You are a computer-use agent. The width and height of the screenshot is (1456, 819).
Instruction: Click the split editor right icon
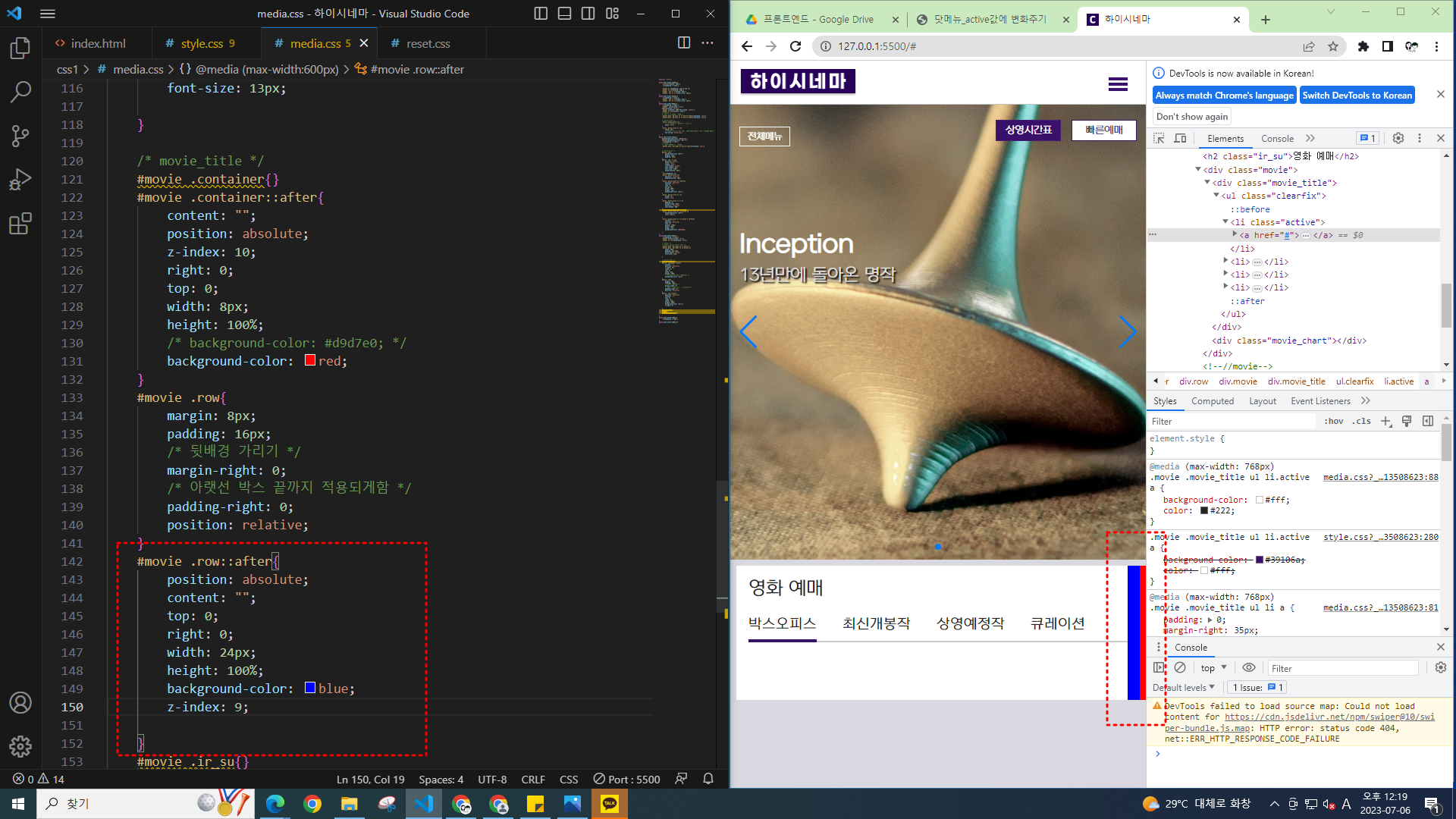(x=683, y=43)
